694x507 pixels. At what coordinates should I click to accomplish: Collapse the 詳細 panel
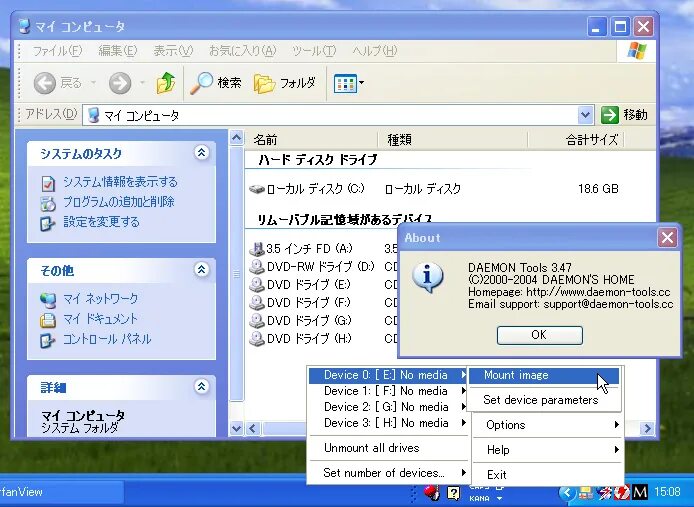tap(201, 387)
